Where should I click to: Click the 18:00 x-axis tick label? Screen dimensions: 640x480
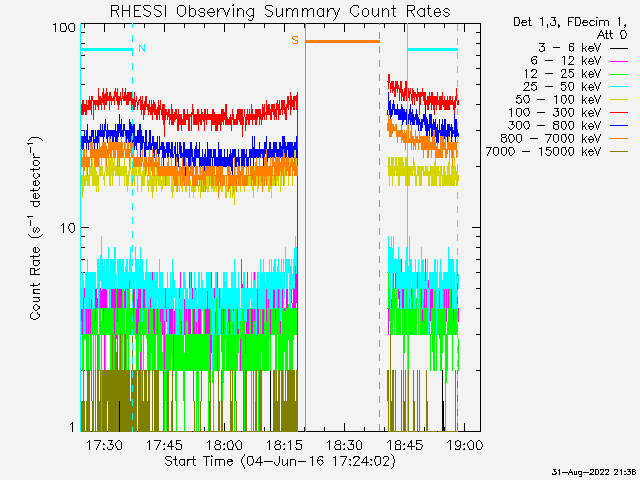point(224,445)
